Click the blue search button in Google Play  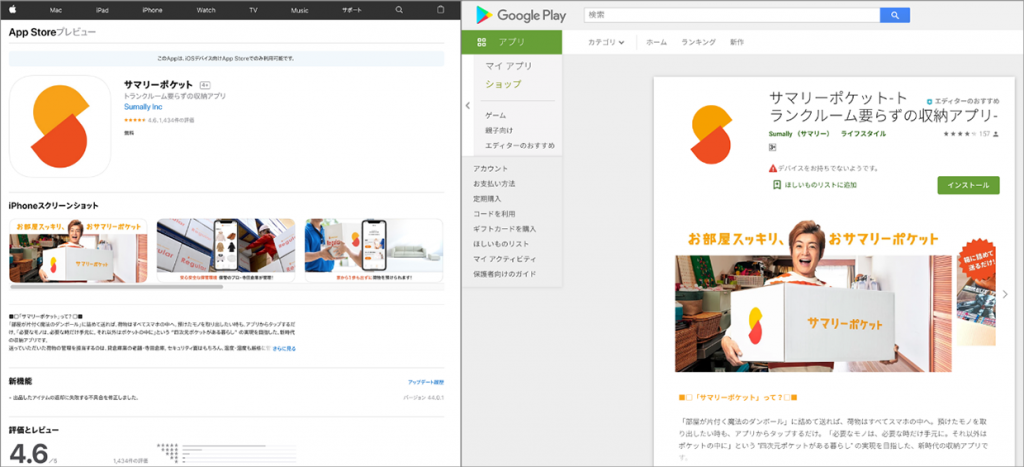(x=895, y=15)
